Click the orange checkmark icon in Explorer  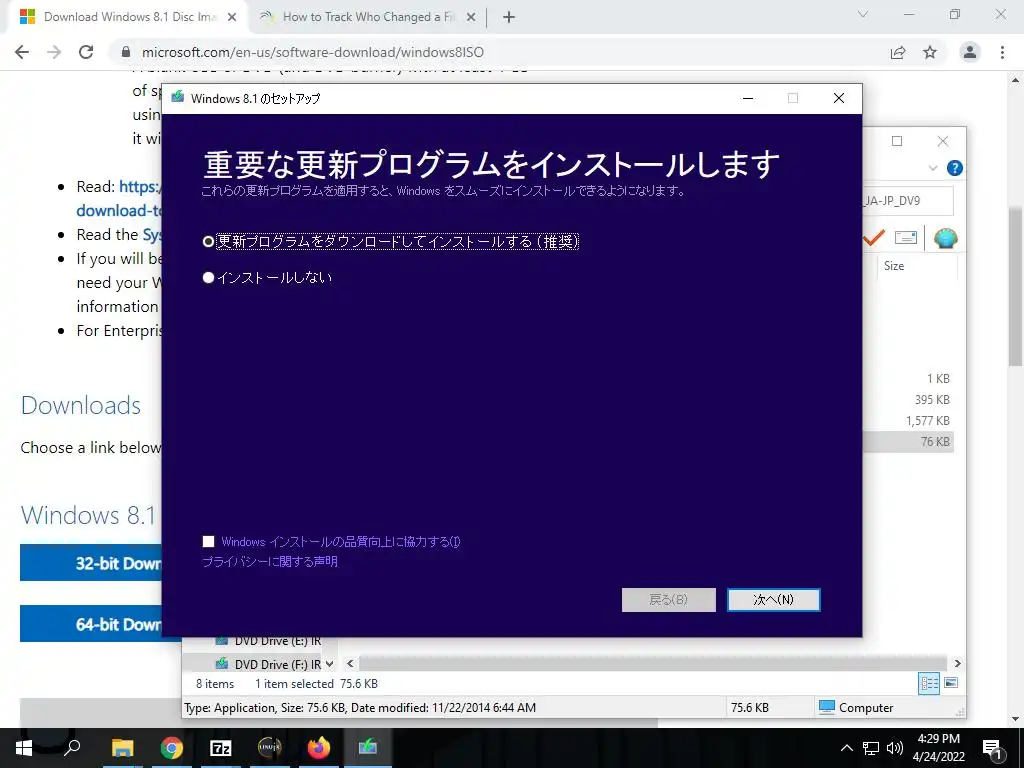[x=873, y=238]
